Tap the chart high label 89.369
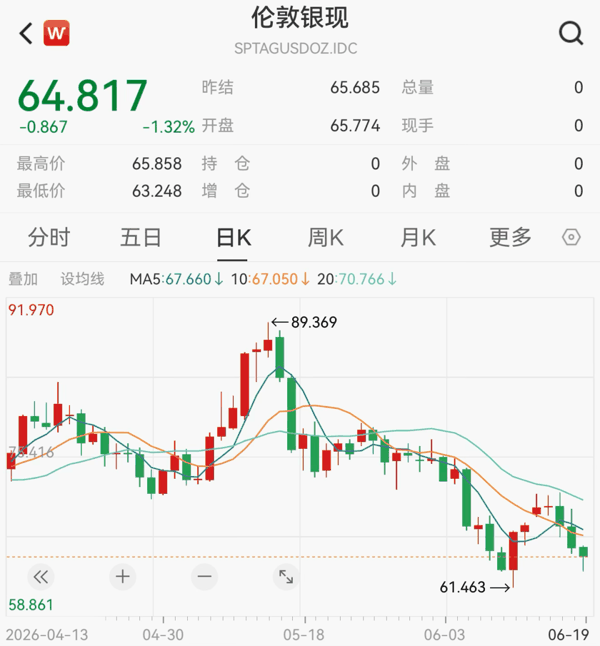Image resolution: width=600 pixels, height=646 pixels. coord(314,323)
